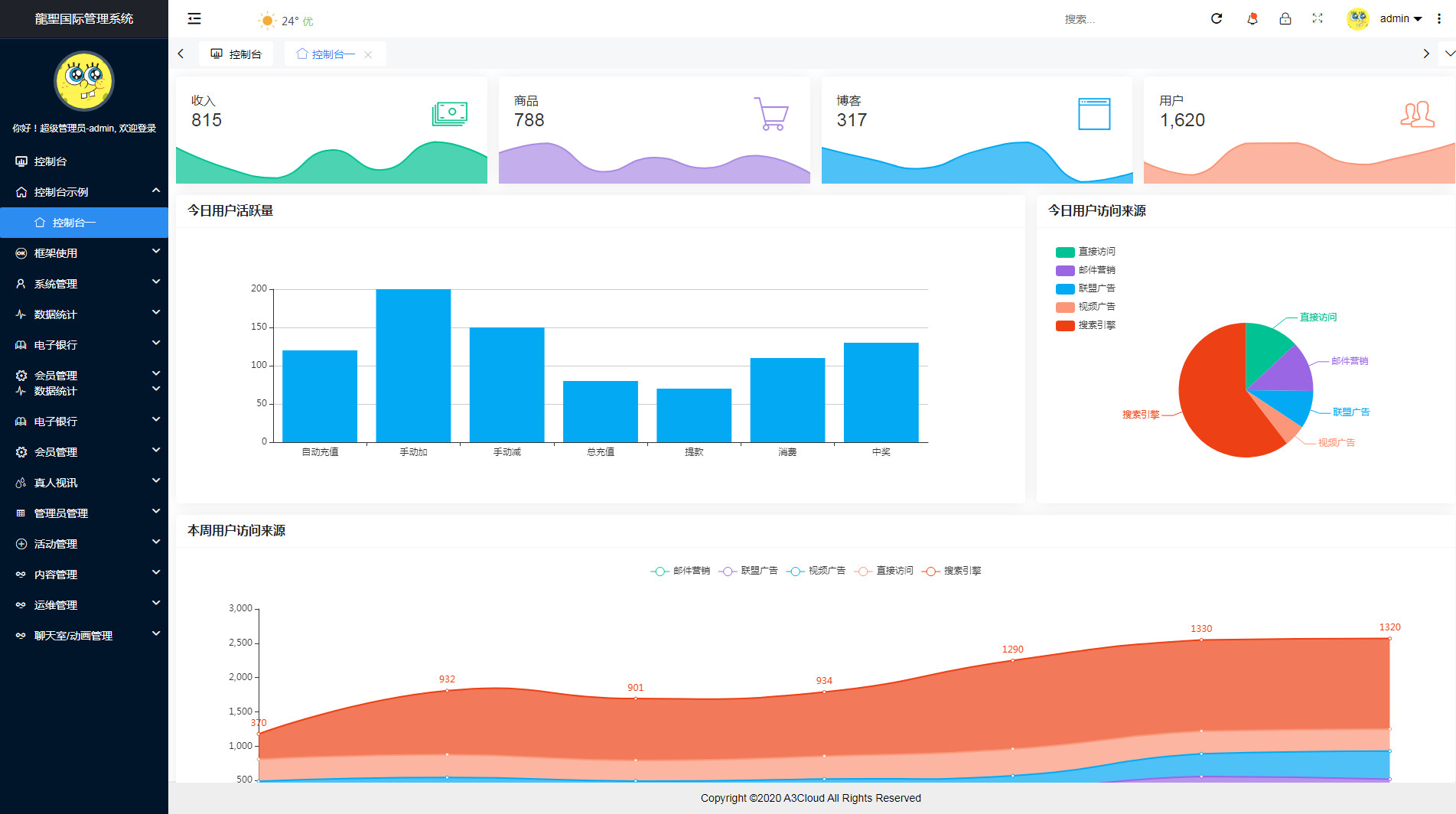
Task: Click the refresh icon in header
Action: click(1217, 19)
